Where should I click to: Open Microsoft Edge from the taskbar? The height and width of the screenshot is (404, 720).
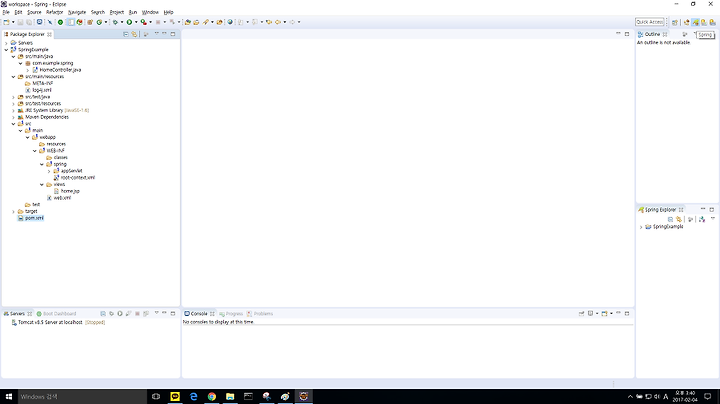point(193,396)
